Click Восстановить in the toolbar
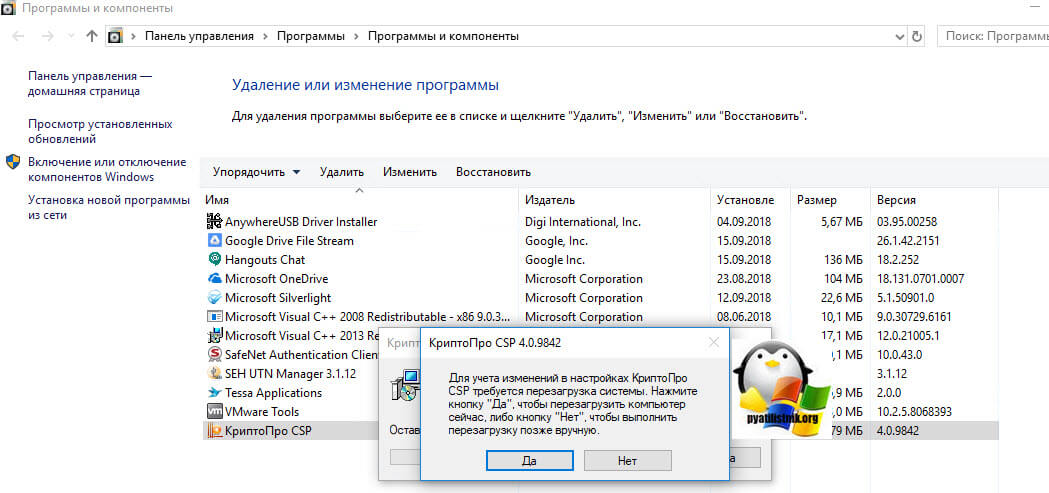Screen dimensions: 1049x493 click(x=493, y=172)
